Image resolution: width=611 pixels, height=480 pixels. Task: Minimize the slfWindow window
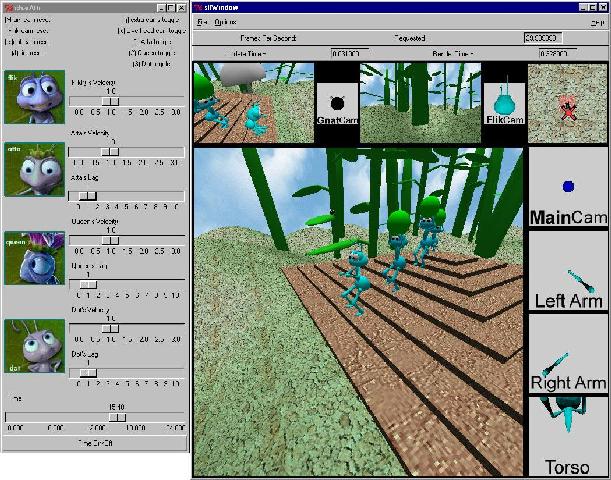(x=583, y=7)
